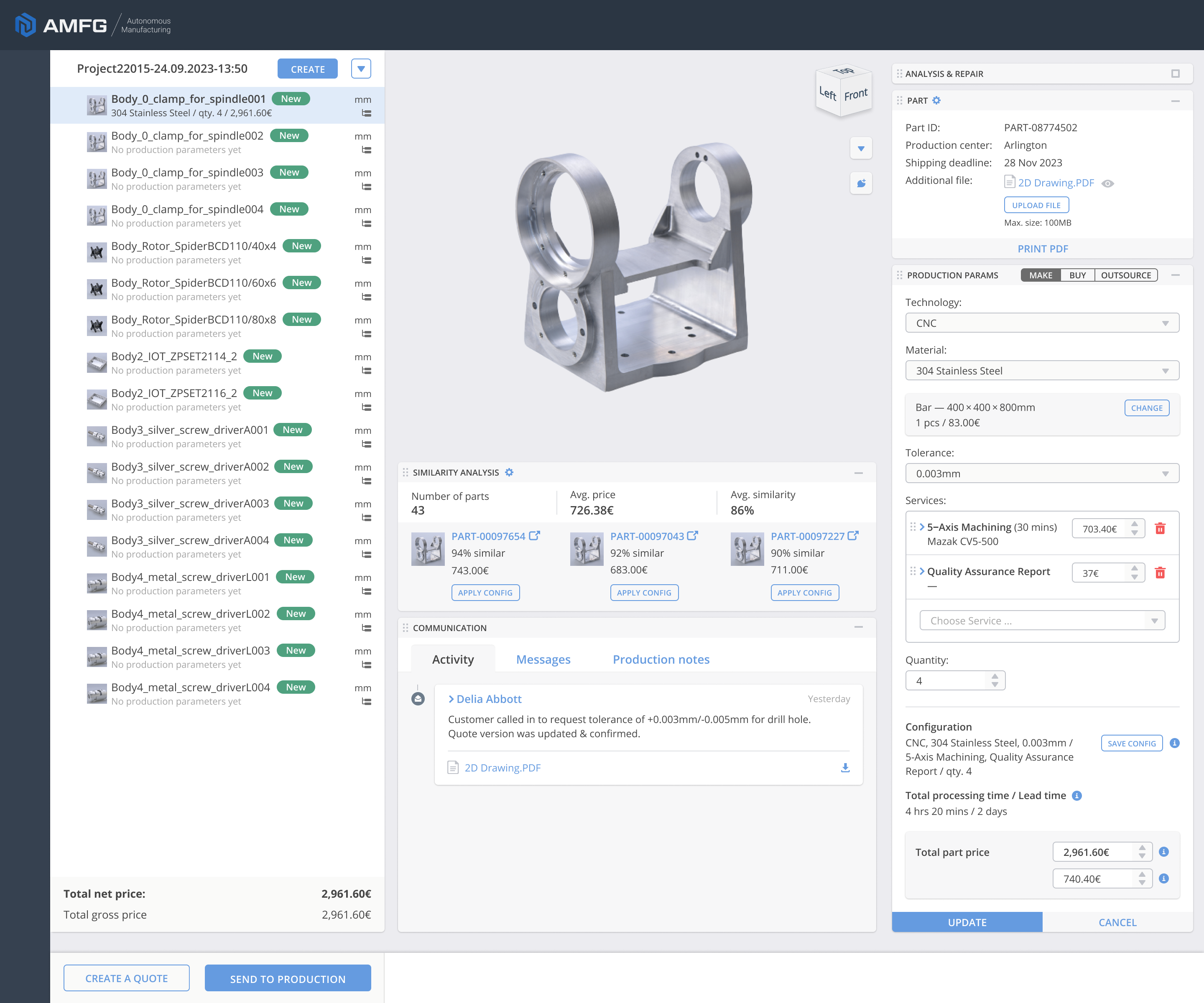Image resolution: width=1204 pixels, height=1003 pixels.
Task: Delete the Quality Assurance Report service
Action: point(1160,573)
